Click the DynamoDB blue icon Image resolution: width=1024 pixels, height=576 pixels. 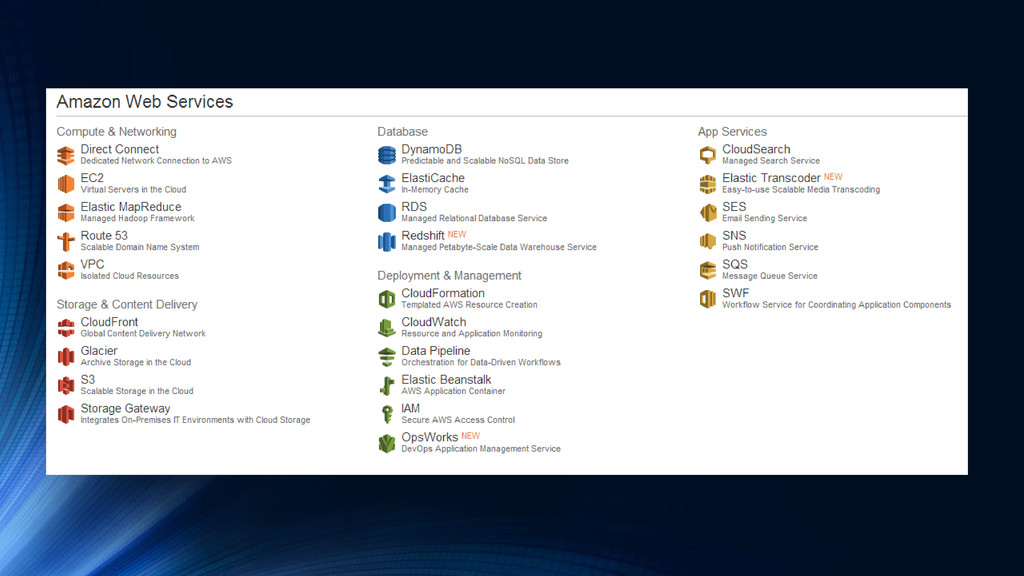point(387,155)
